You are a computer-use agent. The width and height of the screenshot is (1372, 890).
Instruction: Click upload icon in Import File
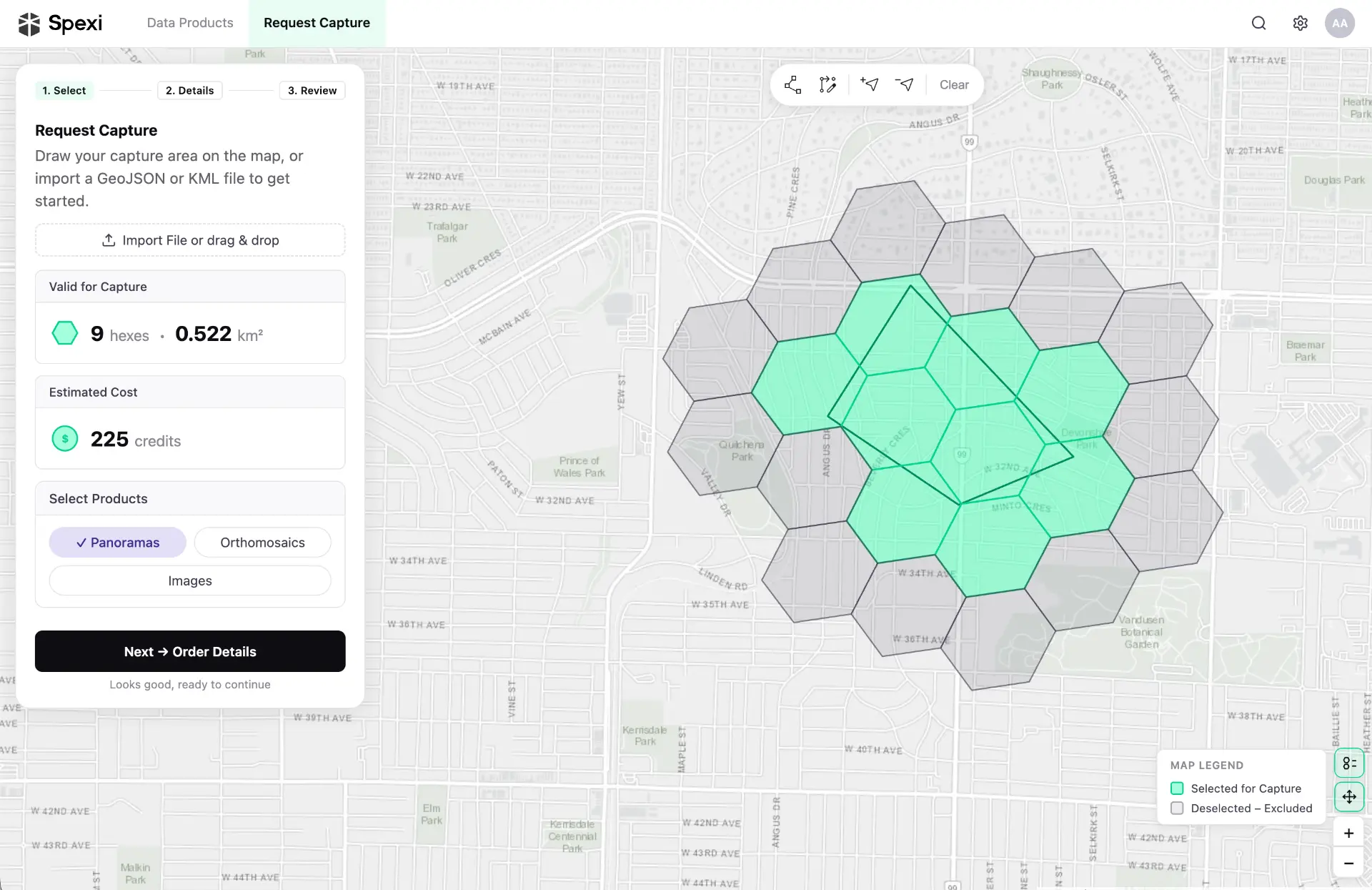point(109,240)
